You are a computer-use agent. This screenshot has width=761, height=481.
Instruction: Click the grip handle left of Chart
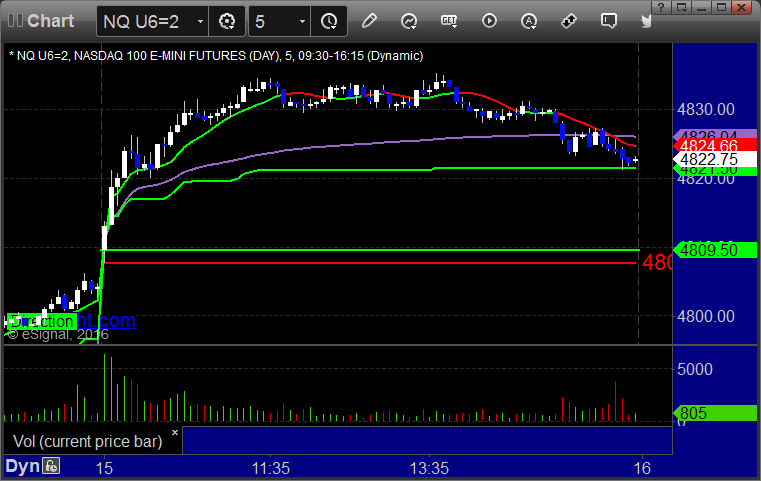point(15,20)
